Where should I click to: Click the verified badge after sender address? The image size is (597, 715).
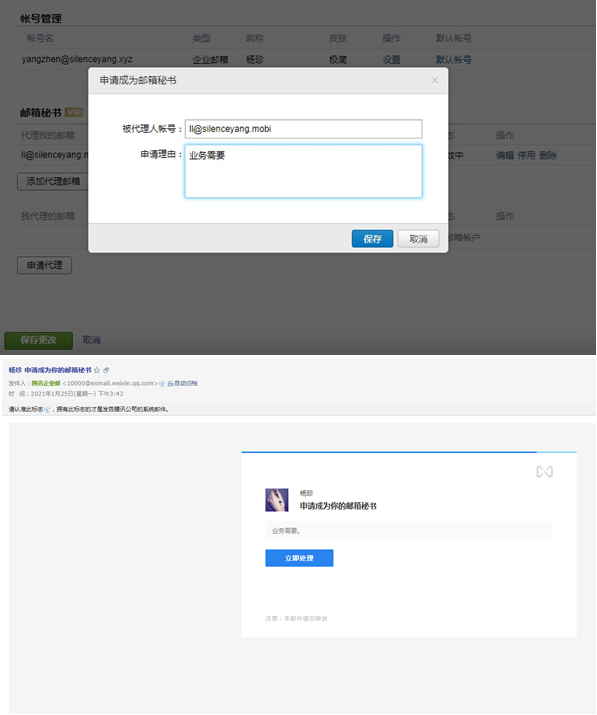(162, 384)
